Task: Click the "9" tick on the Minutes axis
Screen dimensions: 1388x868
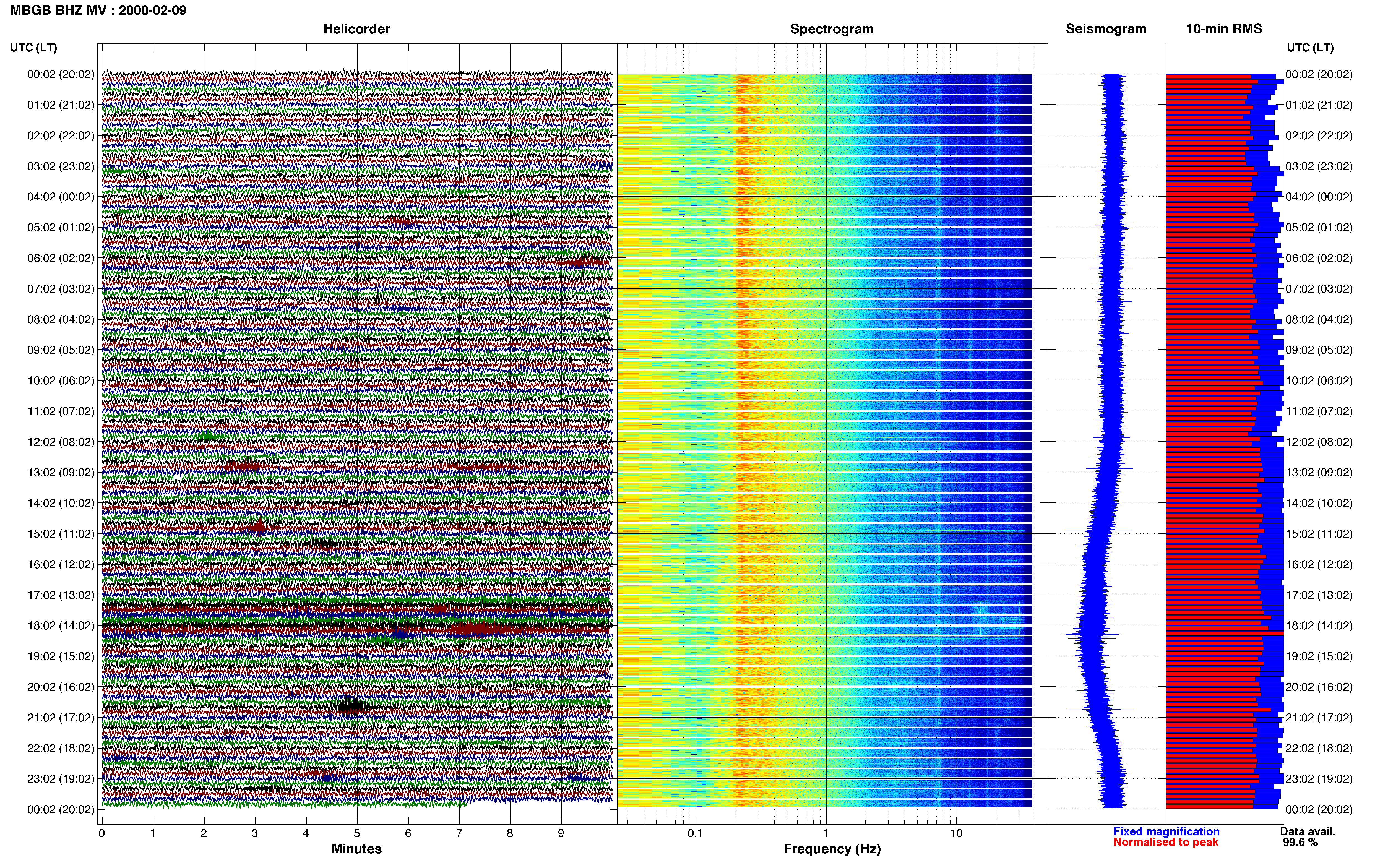Action: (x=561, y=833)
